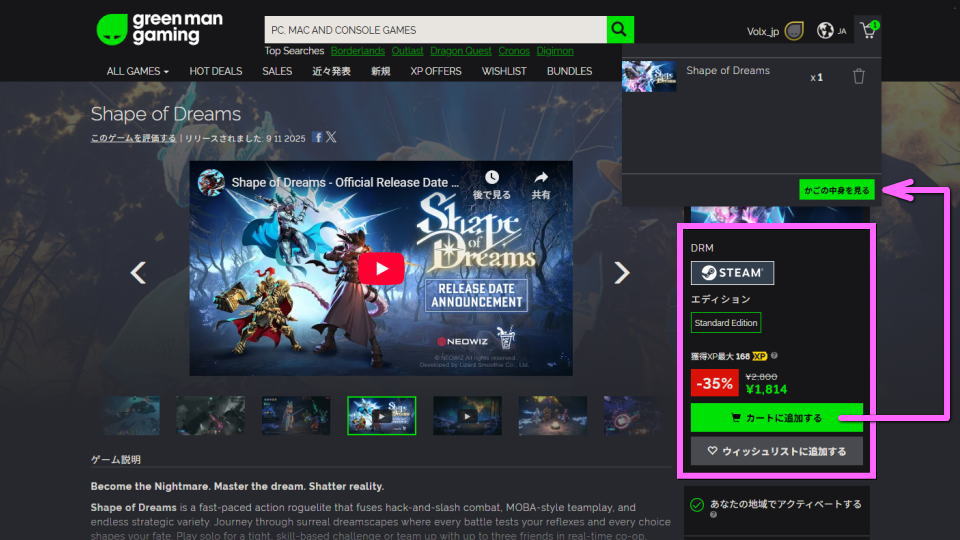Image resolution: width=960 pixels, height=540 pixels.
Task: Select the fifth video thumbnail
Action: click(x=467, y=416)
